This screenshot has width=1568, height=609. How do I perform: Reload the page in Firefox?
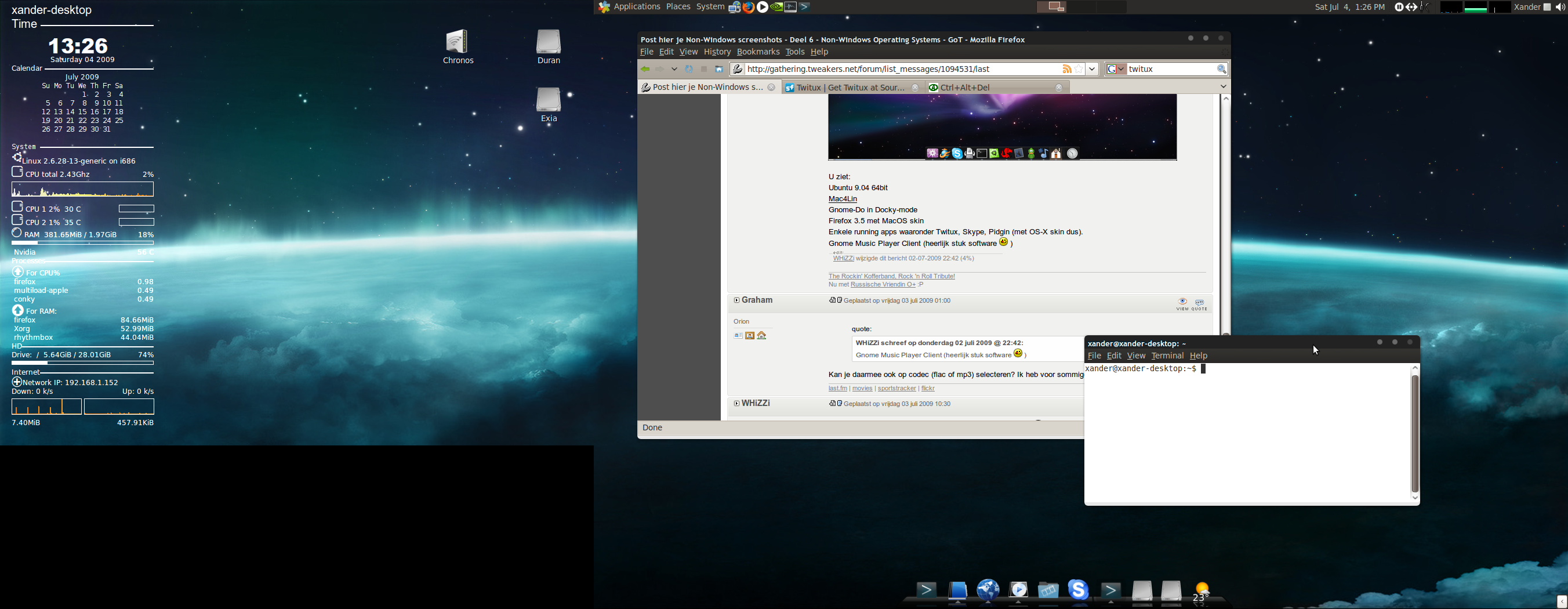689,70
